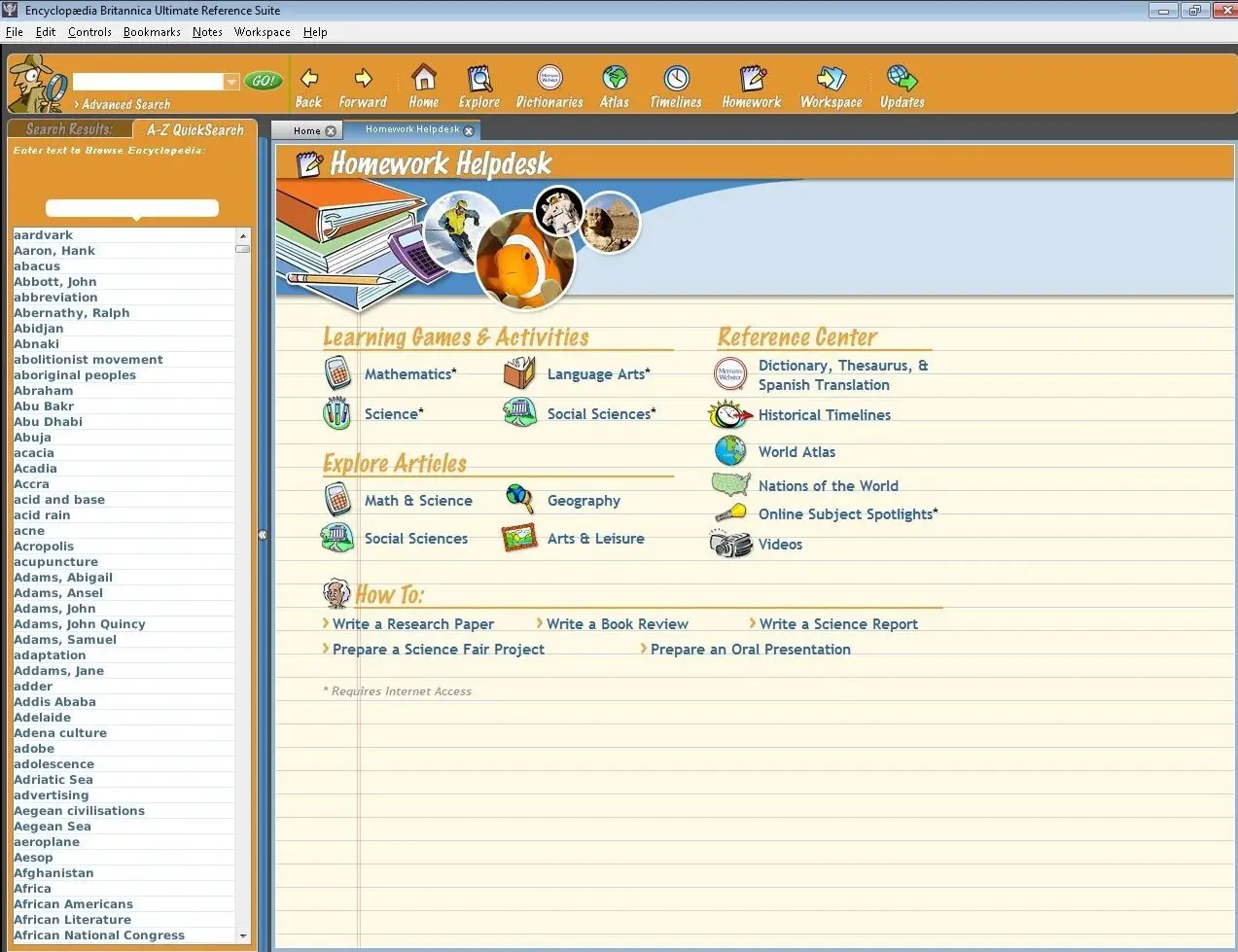Image resolution: width=1238 pixels, height=952 pixels.
Task: Open Write a Book Review guide
Action: [x=618, y=624]
